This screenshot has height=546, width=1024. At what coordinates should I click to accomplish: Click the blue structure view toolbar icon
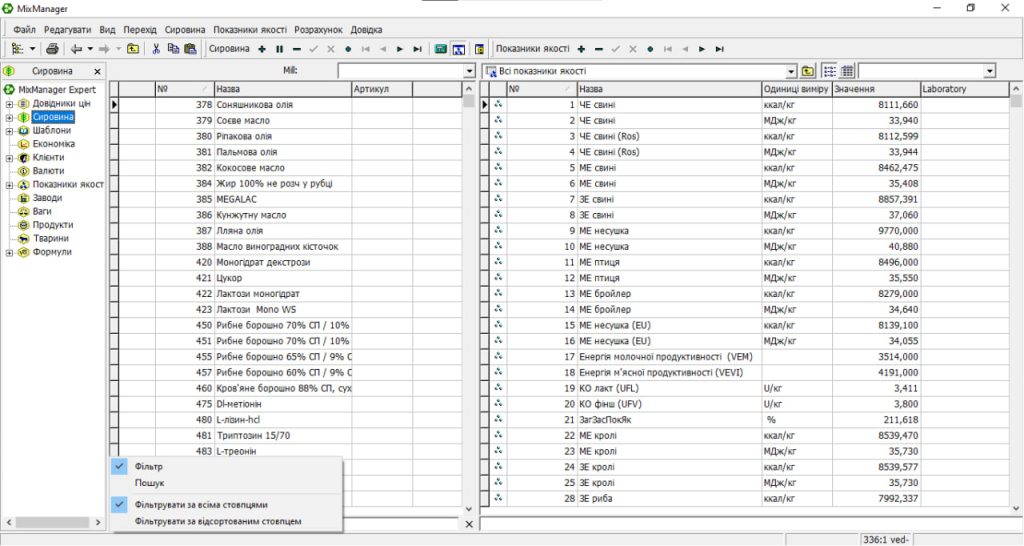(458, 49)
